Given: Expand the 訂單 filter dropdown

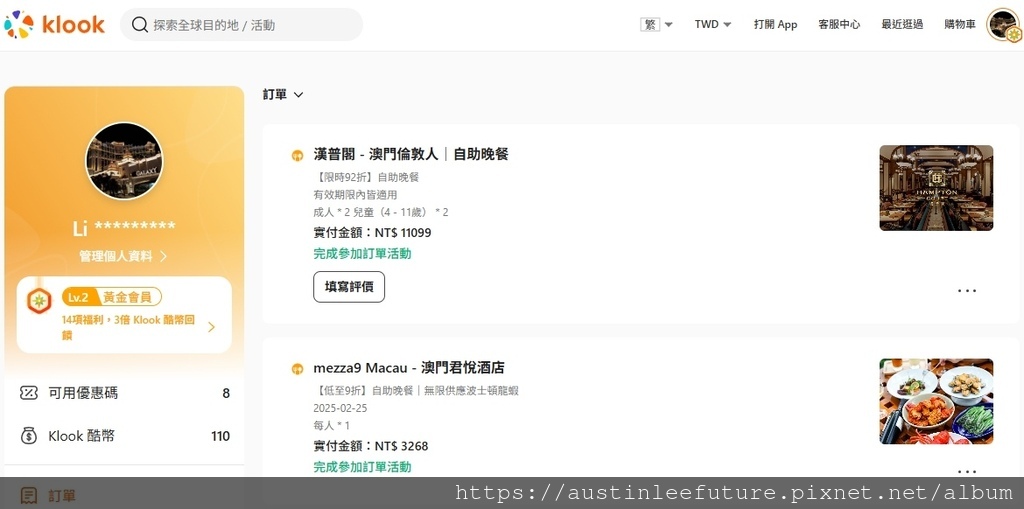Looking at the screenshot, I should tap(283, 95).
